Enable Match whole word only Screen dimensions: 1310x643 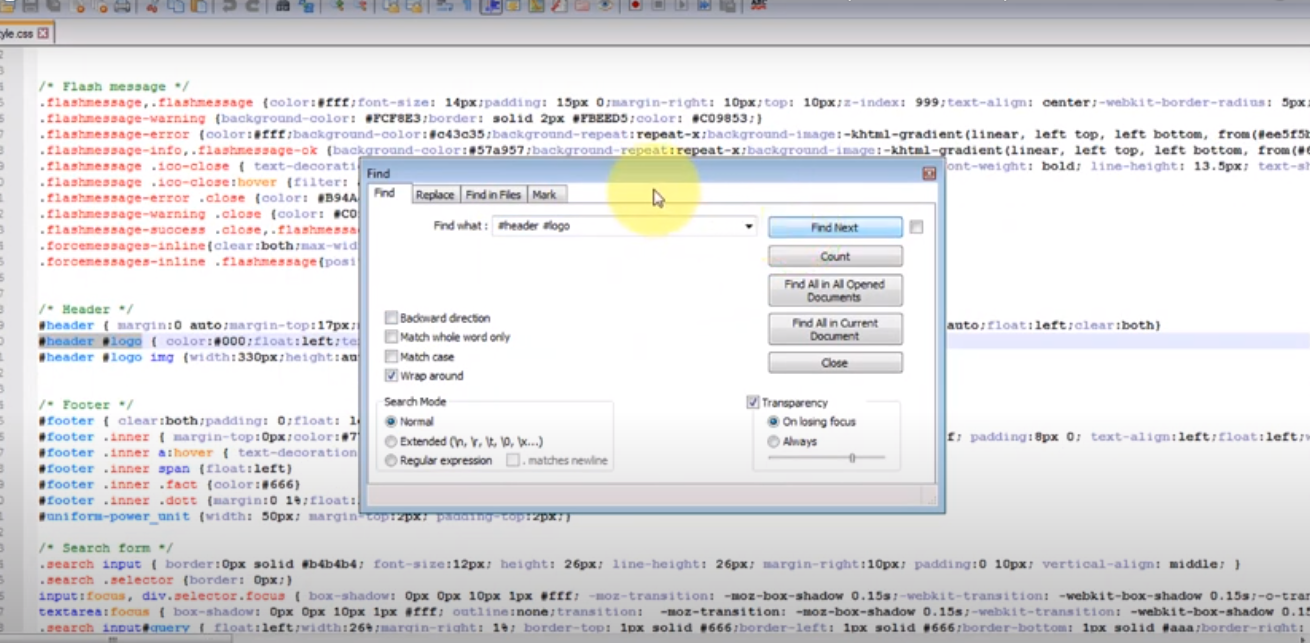391,337
